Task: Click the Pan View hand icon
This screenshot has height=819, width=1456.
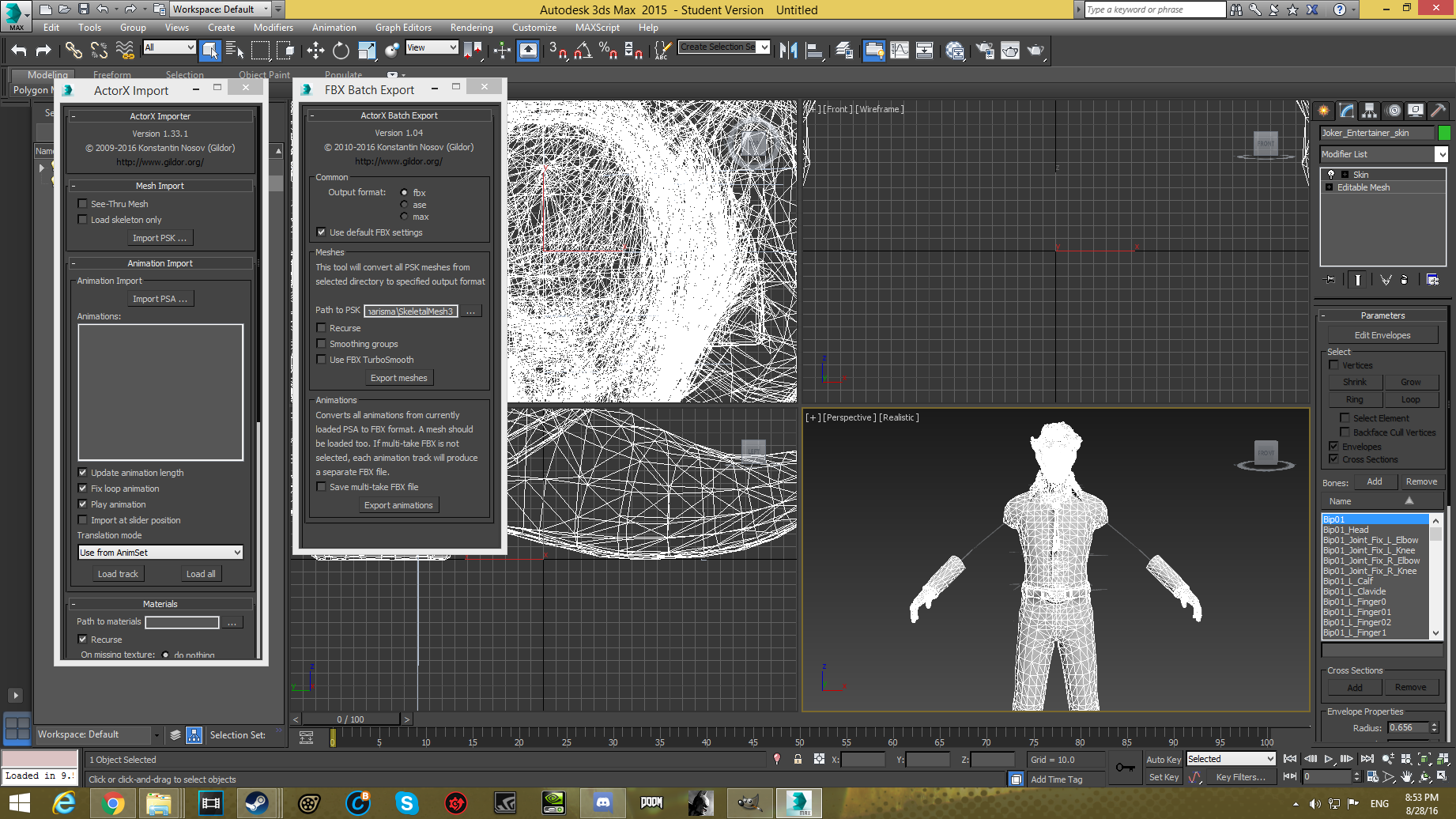Action: coord(1407,777)
